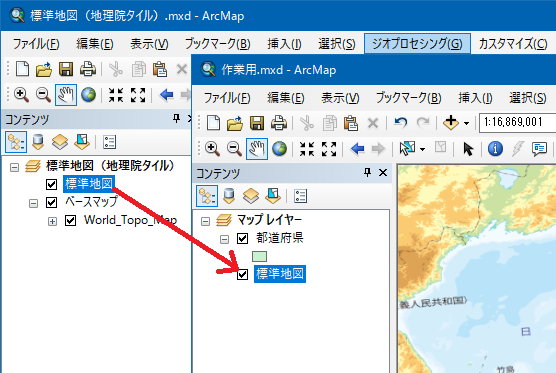Open 編集(E) menu in 作業用.mxd window
This screenshot has height=373, width=556.
[286, 98]
